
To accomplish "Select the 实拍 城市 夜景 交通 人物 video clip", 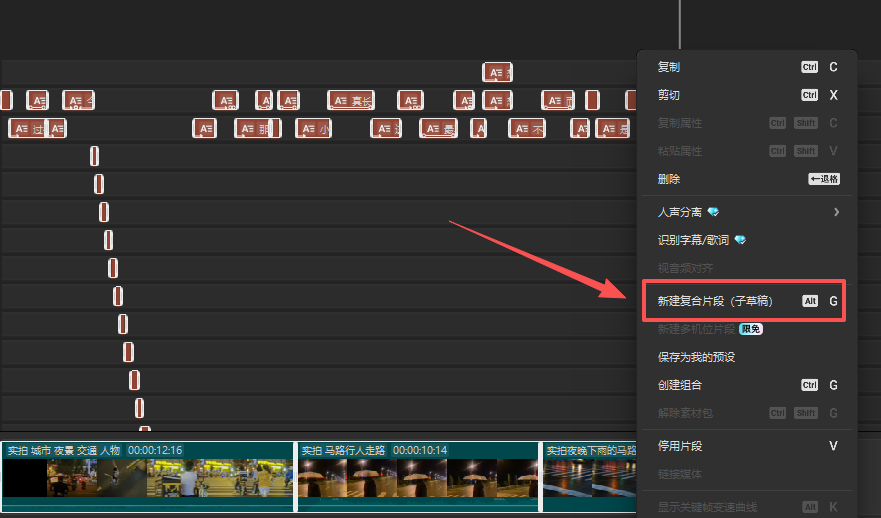I will (x=148, y=477).
